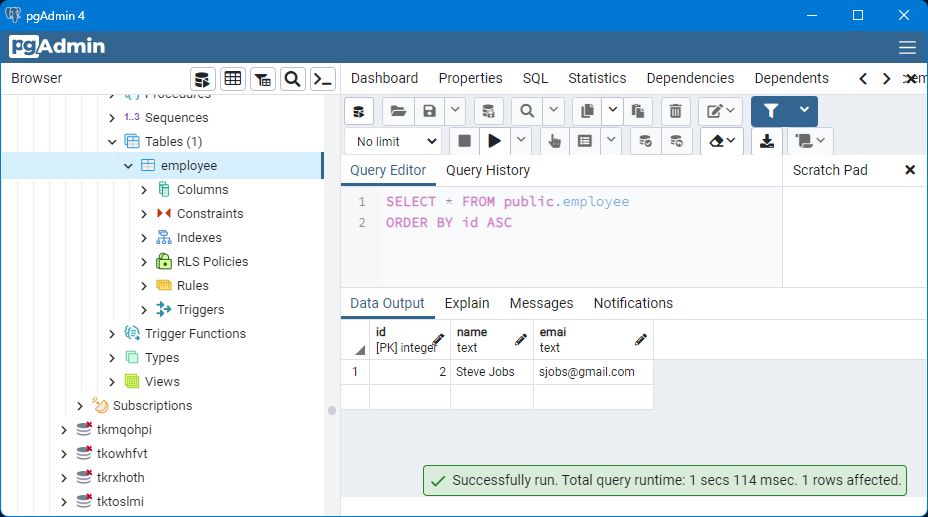The image size is (928, 517).
Task: Click the name column header
Action: point(492,340)
